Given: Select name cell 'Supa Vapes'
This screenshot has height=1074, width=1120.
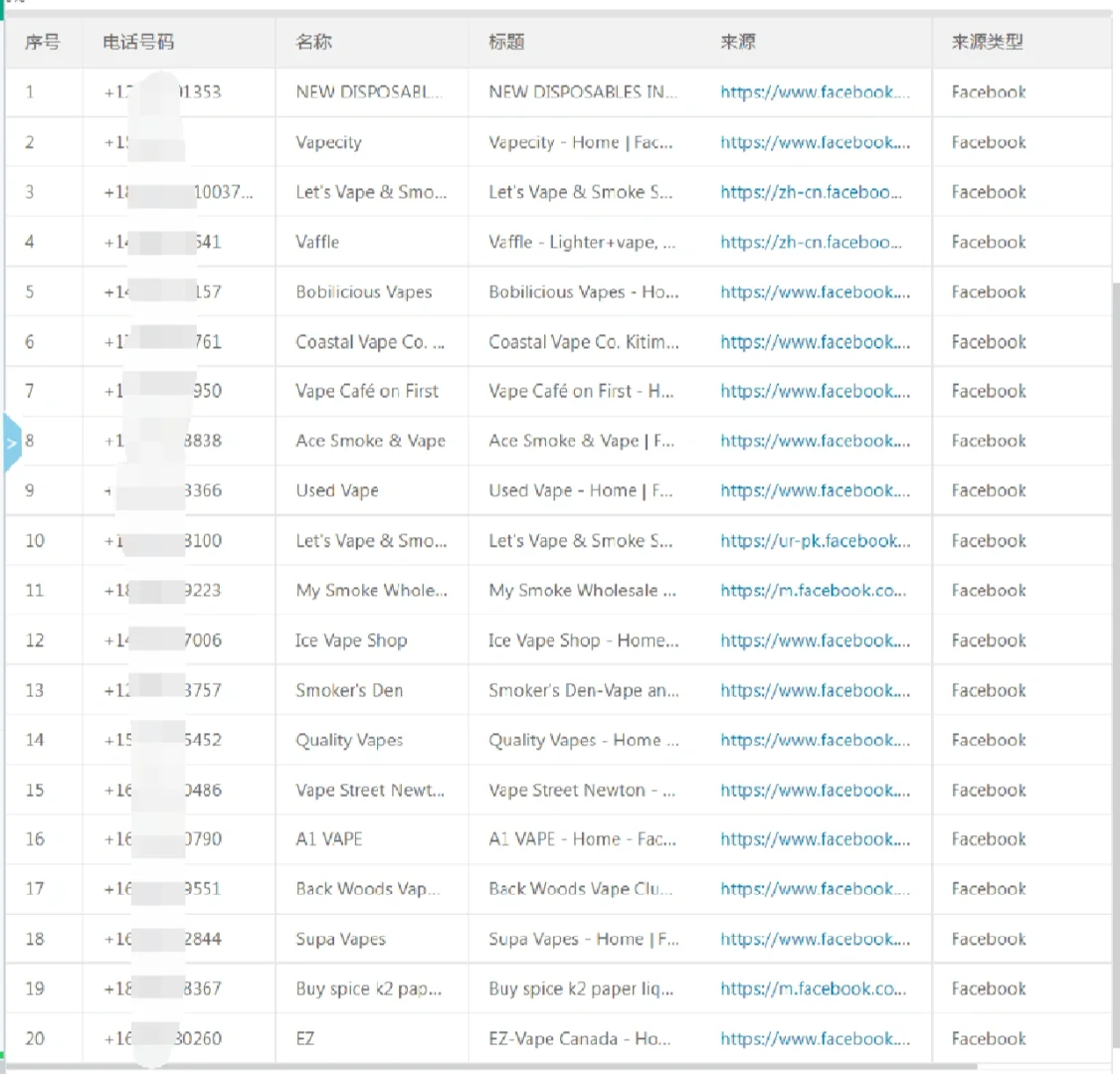Looking at the screenshot, I should [341, 939].
